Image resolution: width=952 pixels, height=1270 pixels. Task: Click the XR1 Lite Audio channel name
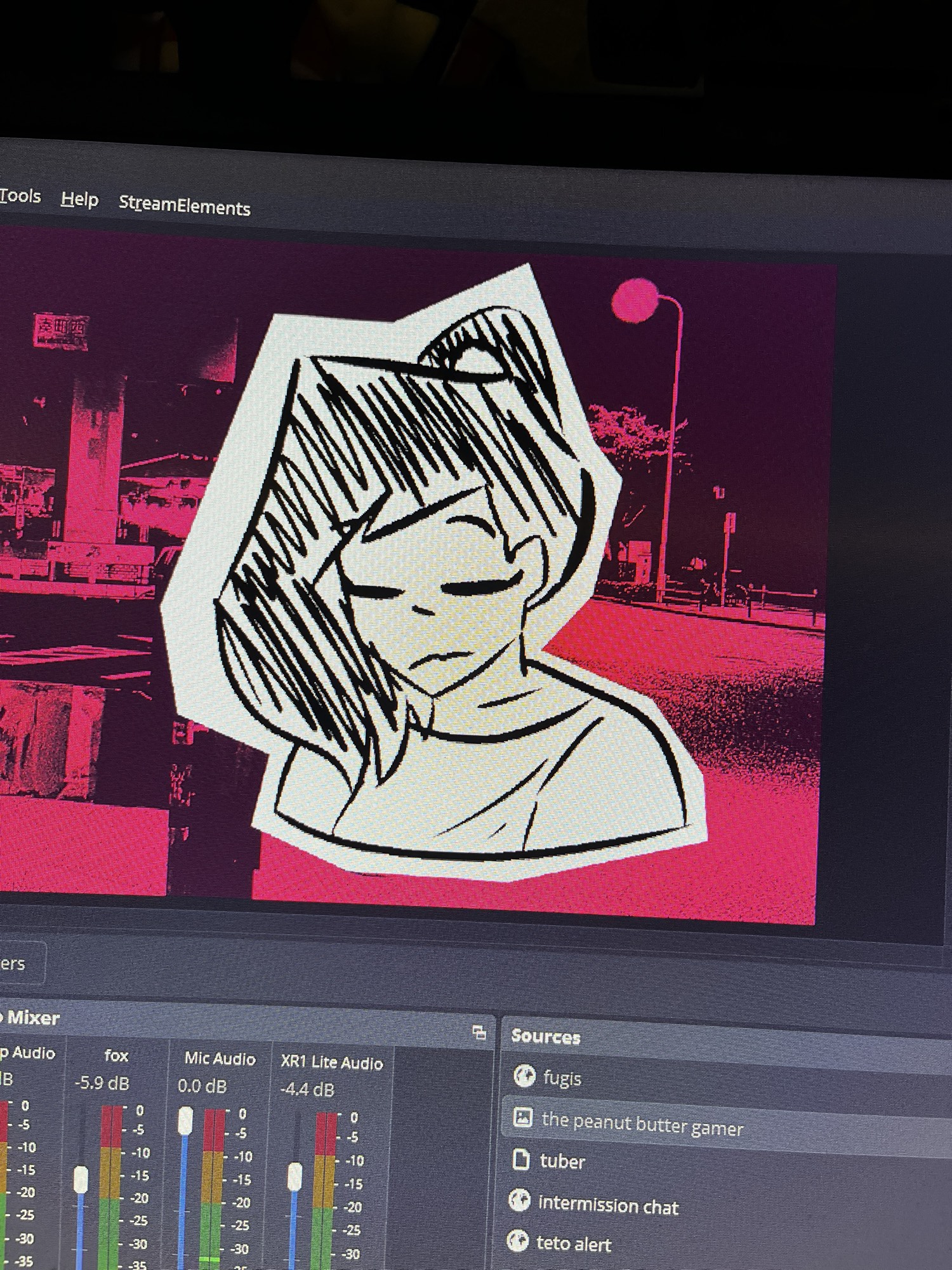331,1062
